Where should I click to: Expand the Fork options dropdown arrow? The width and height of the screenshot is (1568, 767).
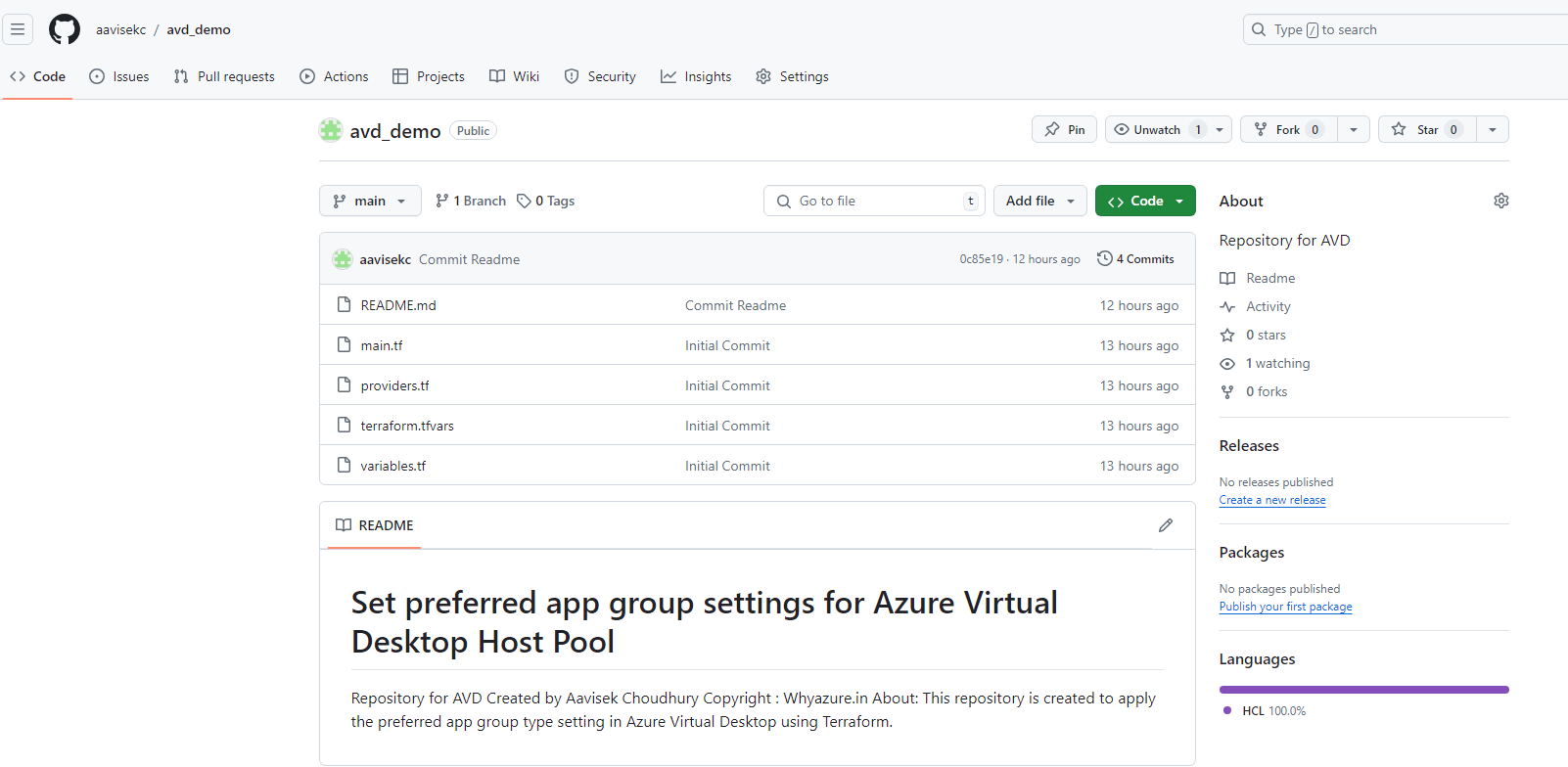pos(1354,129)
